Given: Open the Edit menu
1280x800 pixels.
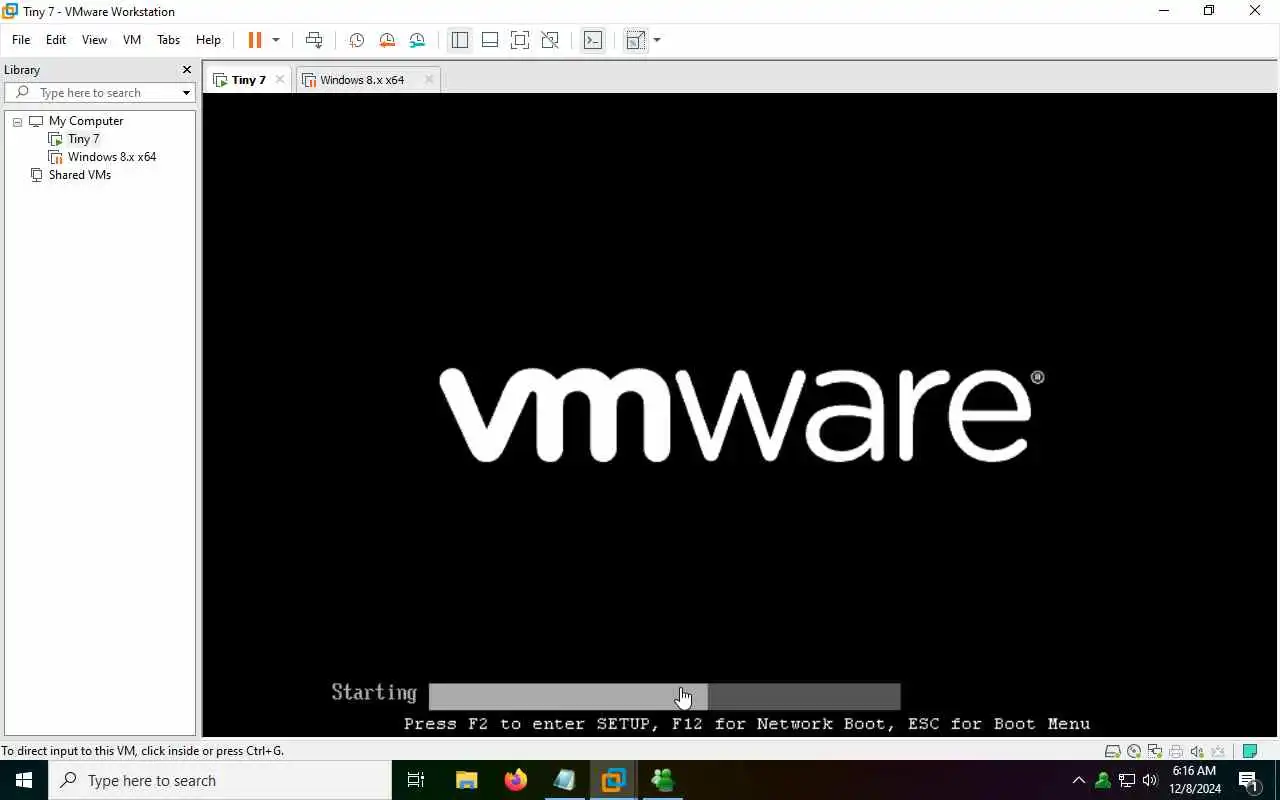Looking at the screenshot, I should [x=56, y=40].
